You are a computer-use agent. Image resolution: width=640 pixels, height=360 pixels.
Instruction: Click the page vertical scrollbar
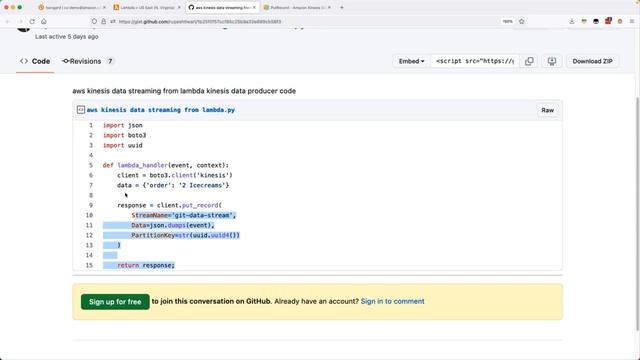click(637, 214)
